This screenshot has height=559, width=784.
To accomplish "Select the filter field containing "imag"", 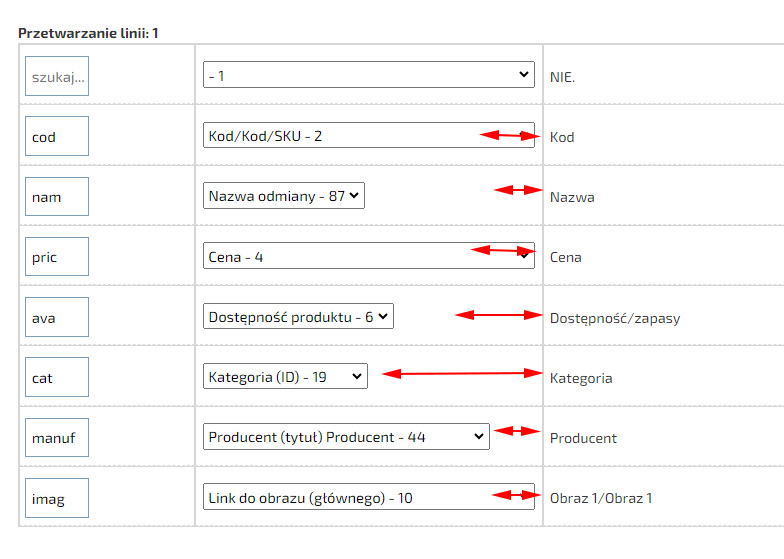I will 57,498.
